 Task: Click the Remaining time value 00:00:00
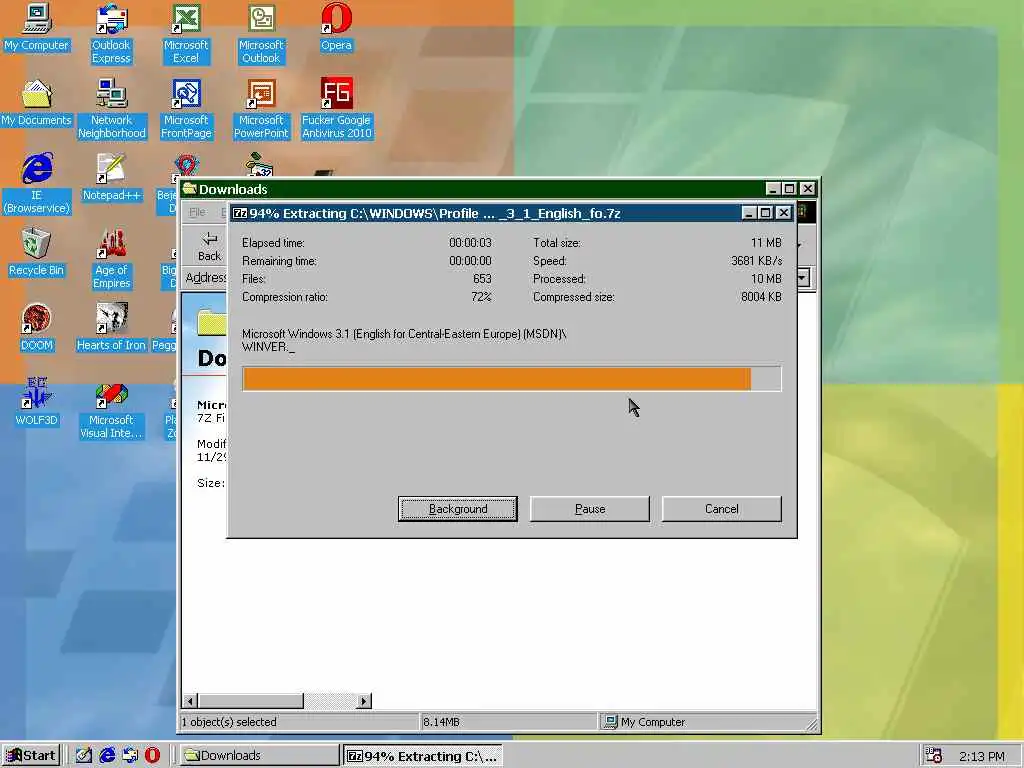tap(470, 261)
